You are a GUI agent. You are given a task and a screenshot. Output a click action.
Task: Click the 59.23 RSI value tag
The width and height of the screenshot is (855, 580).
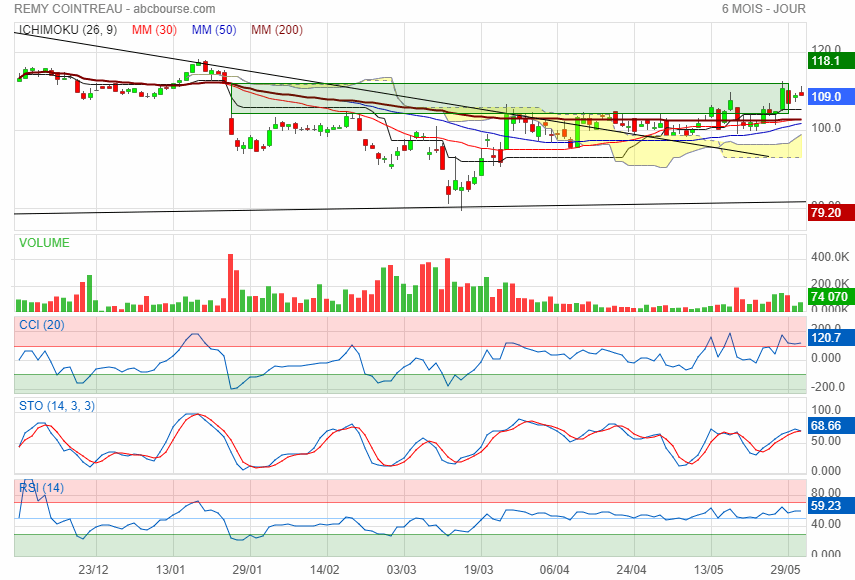pos(830,505)
